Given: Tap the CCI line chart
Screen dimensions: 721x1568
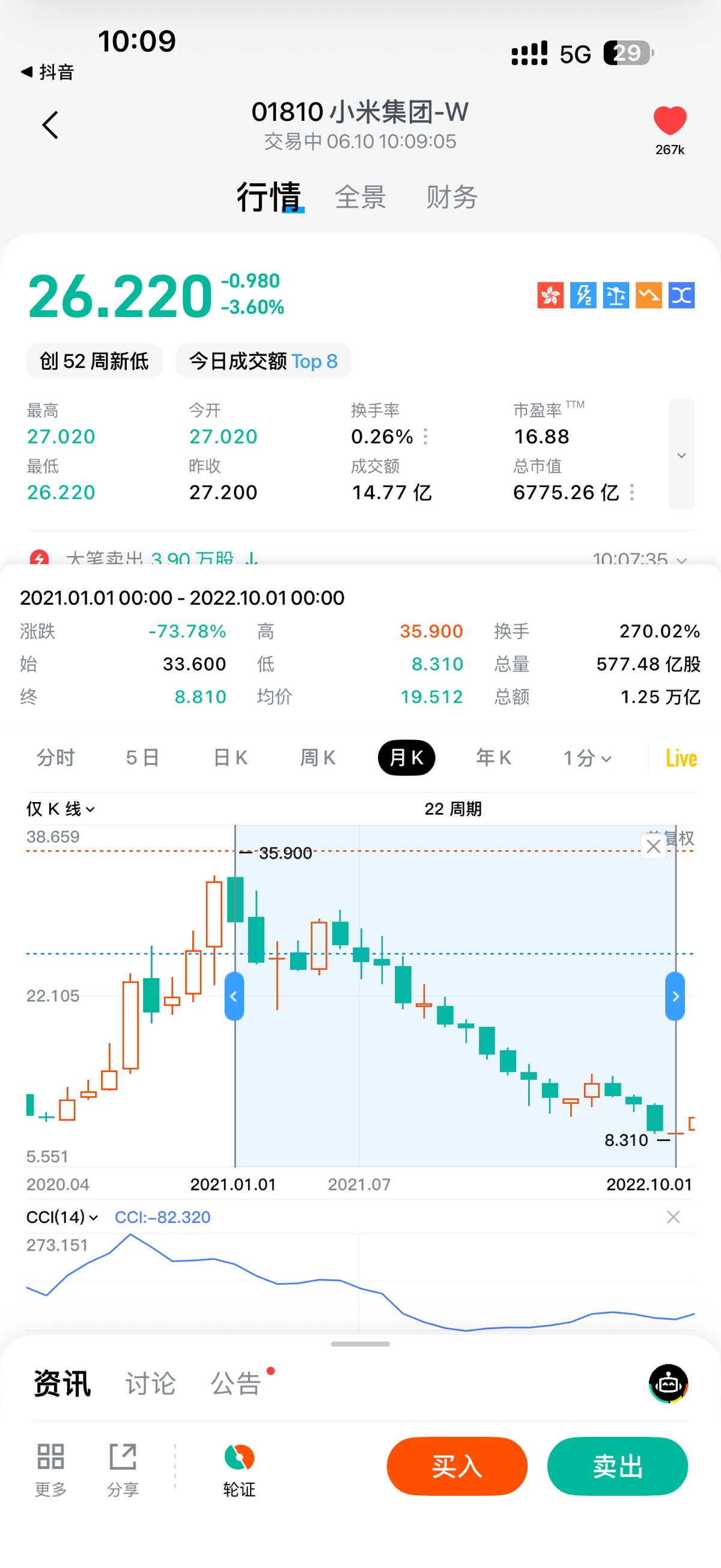Looking at the screenshot, I should [360, 1282].
